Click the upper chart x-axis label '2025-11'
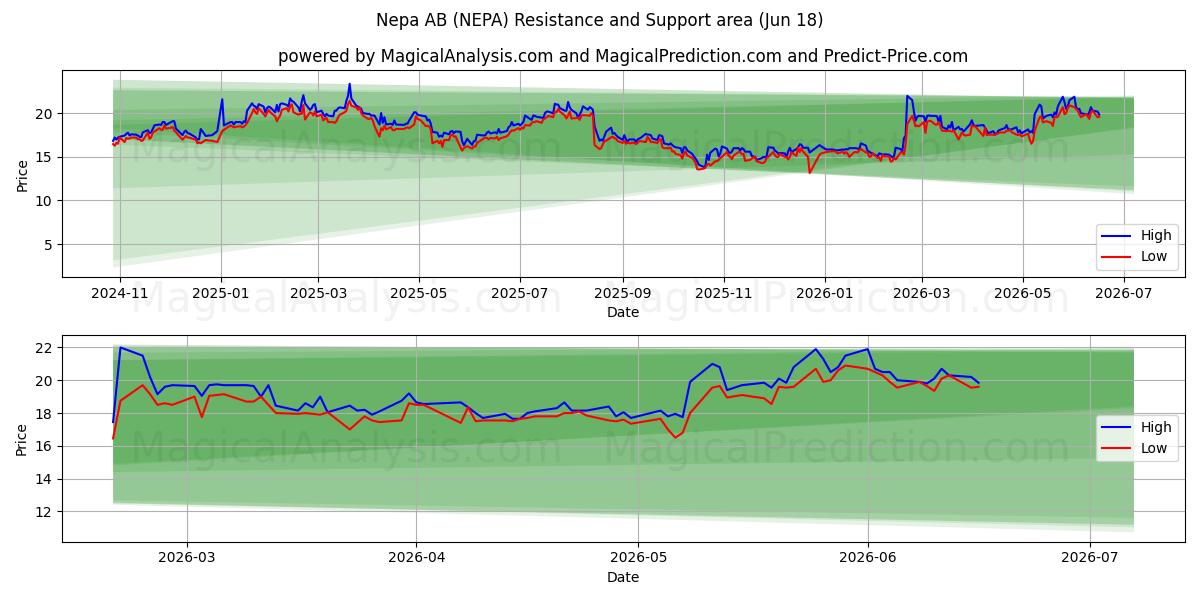The image size is (1200, 600). point(723,293)
